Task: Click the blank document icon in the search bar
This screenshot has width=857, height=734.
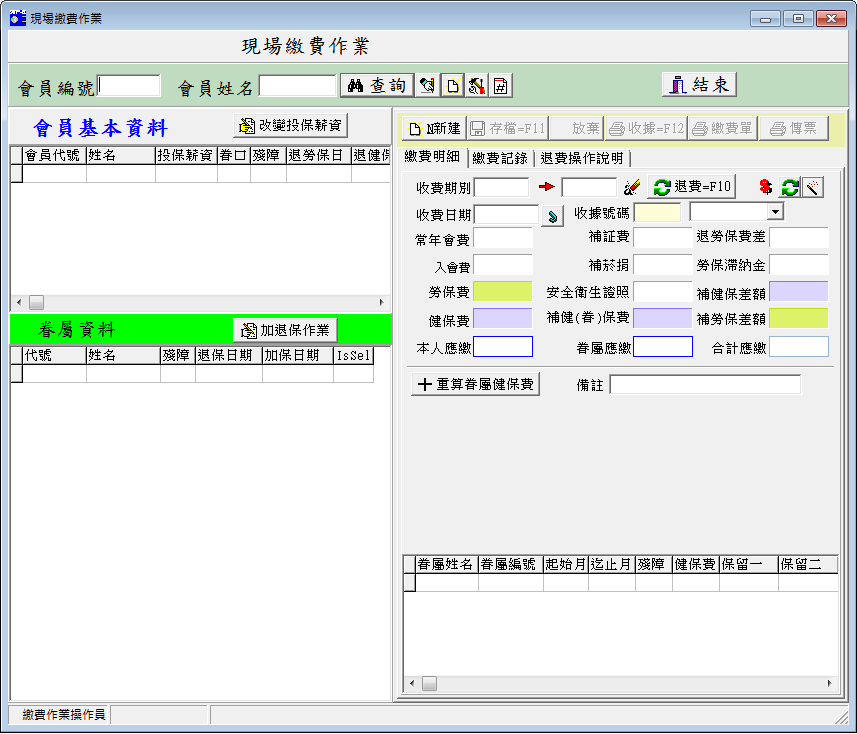Action: 453,86
